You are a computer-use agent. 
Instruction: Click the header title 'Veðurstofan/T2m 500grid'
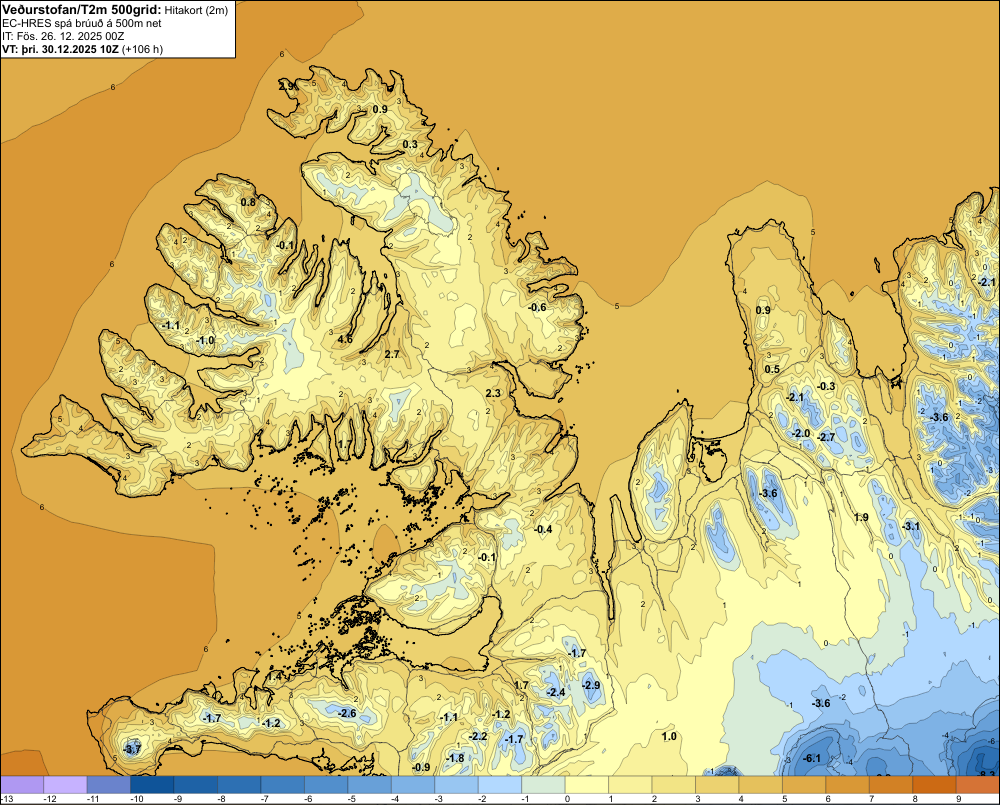(81, 10)
